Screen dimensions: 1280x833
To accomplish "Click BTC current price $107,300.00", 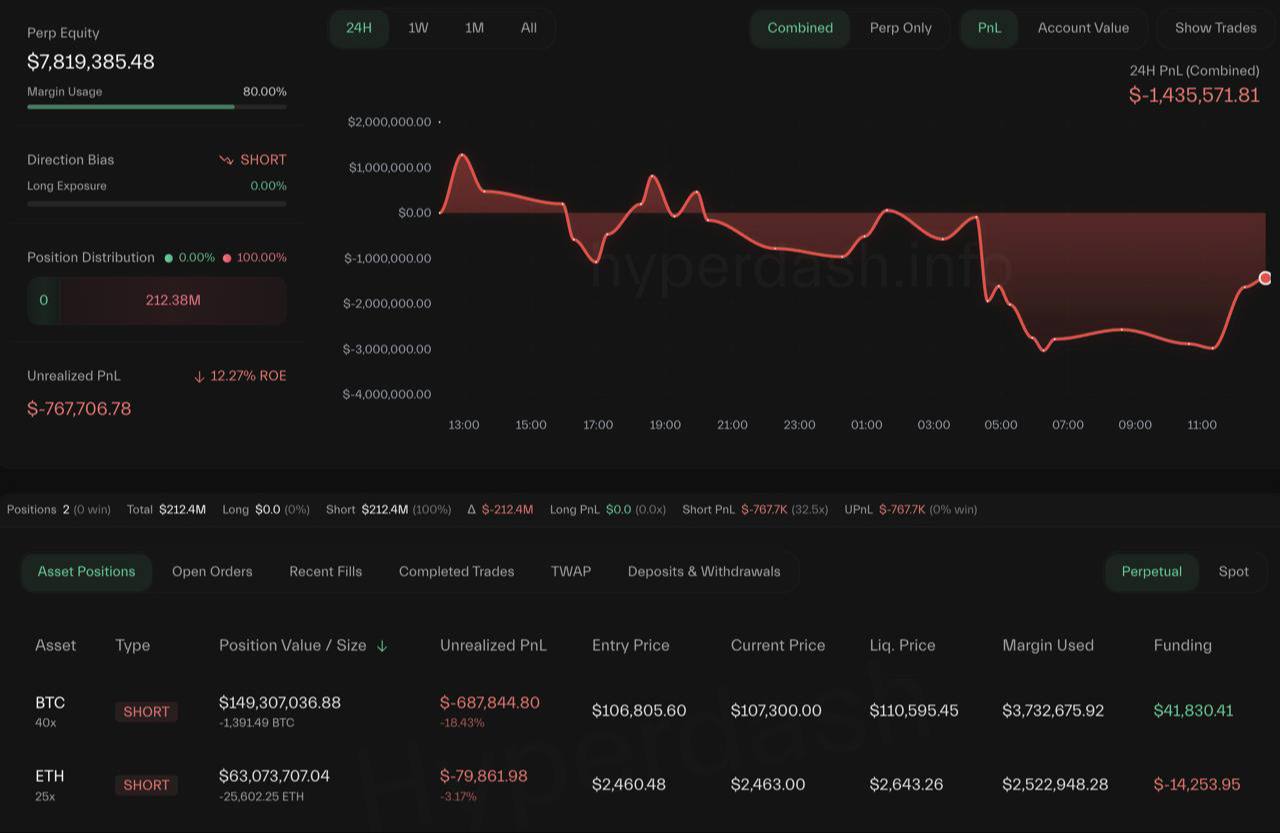I will pyautogui.click(x=776, y=711).
